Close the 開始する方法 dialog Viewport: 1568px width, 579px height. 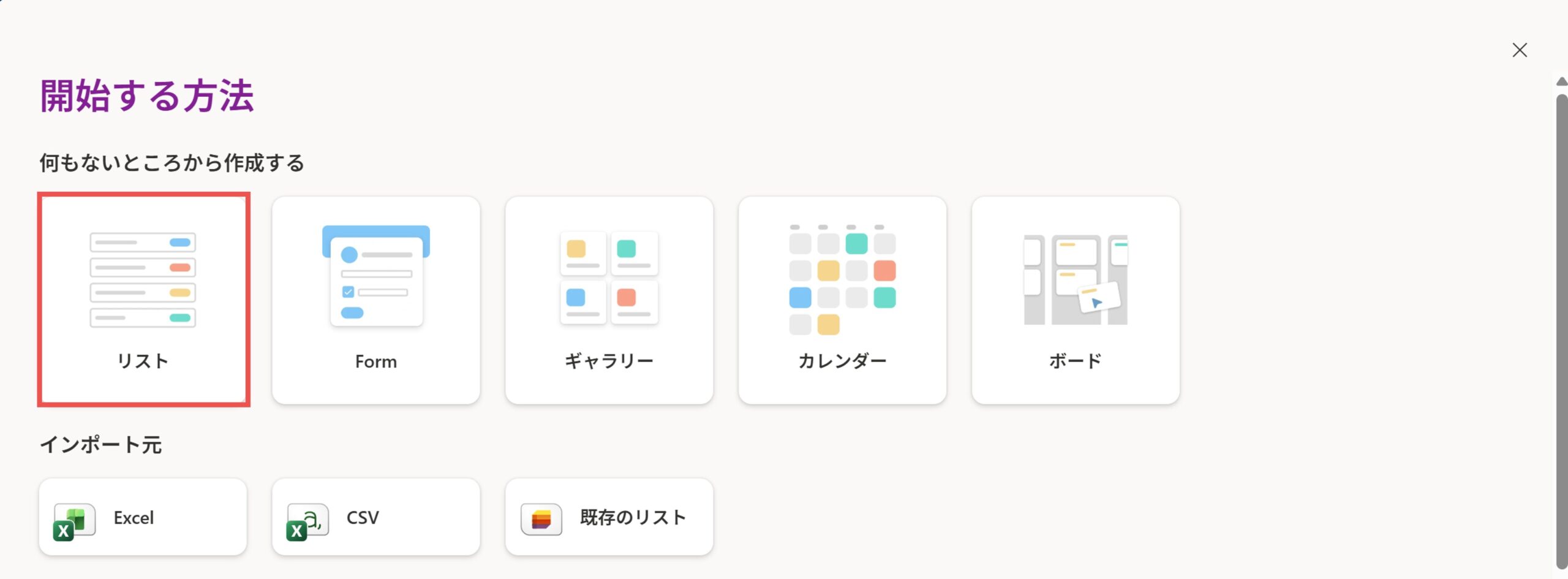(x=1520, y=50)
